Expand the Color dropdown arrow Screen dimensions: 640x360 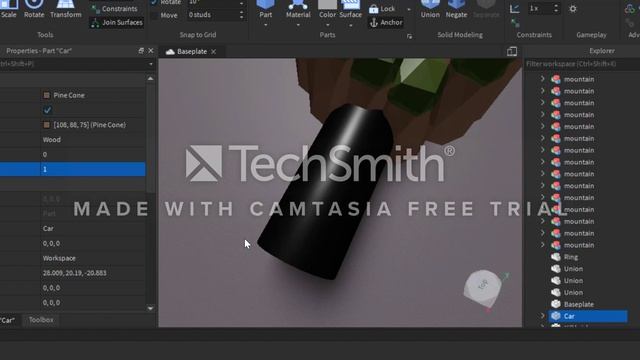[327, 25]
